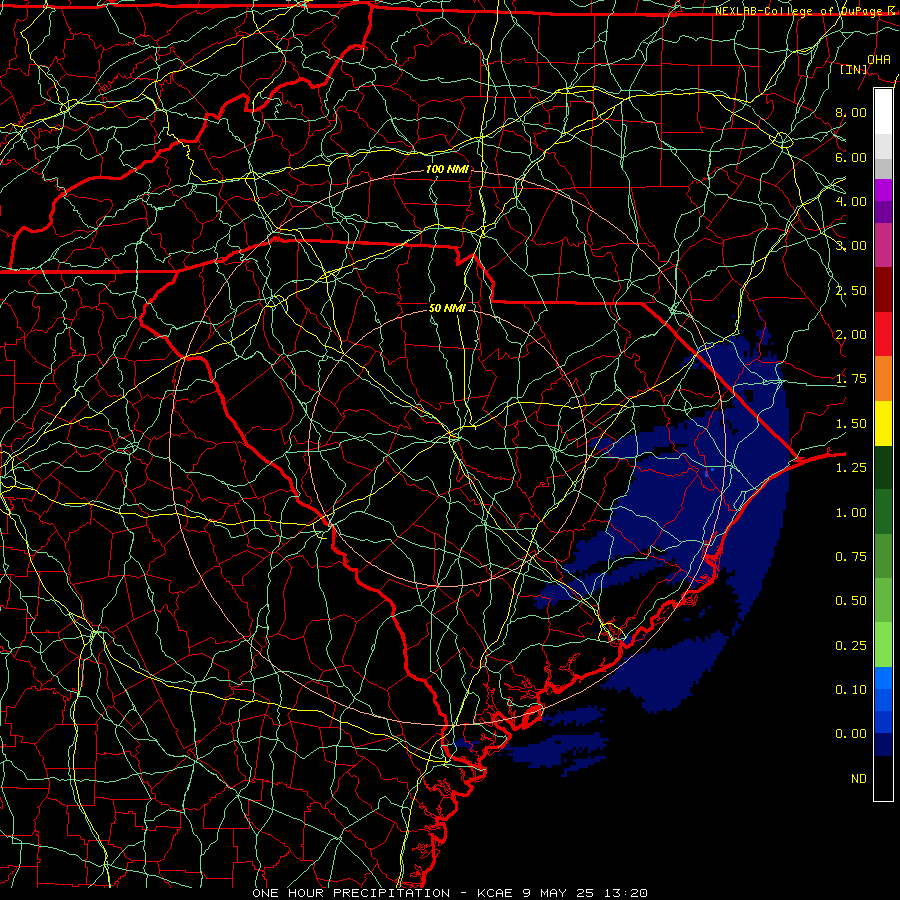Click the 1.25 legend value

click(x=851, y=468)
